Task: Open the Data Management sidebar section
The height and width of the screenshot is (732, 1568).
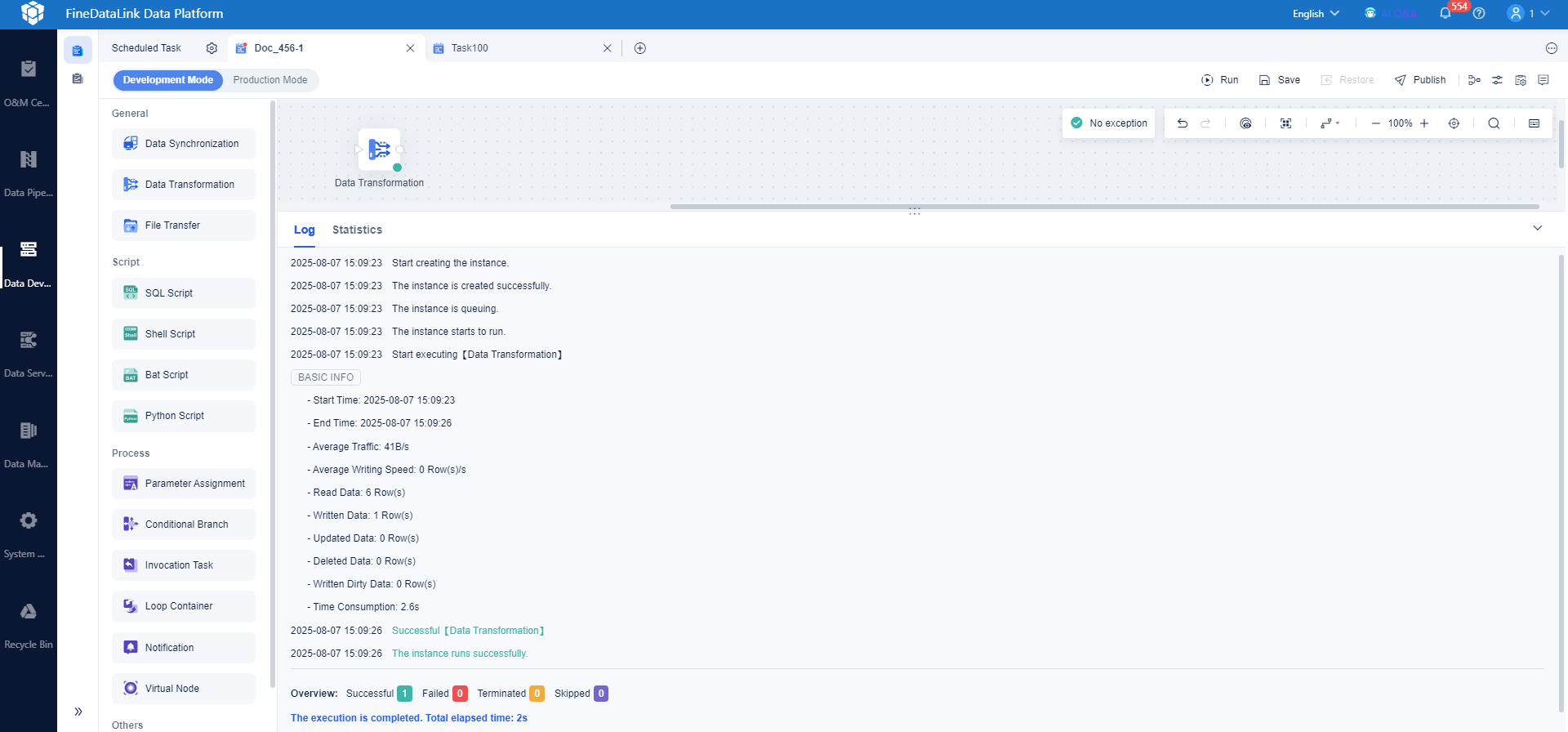Action: tap(29, 444)
